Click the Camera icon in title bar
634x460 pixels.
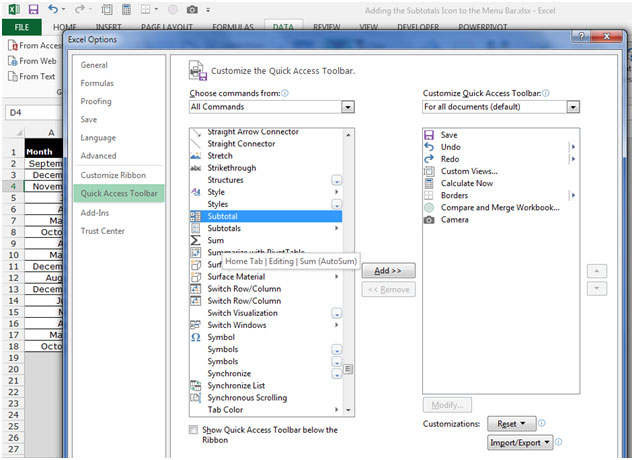click(x=192, y=9)
